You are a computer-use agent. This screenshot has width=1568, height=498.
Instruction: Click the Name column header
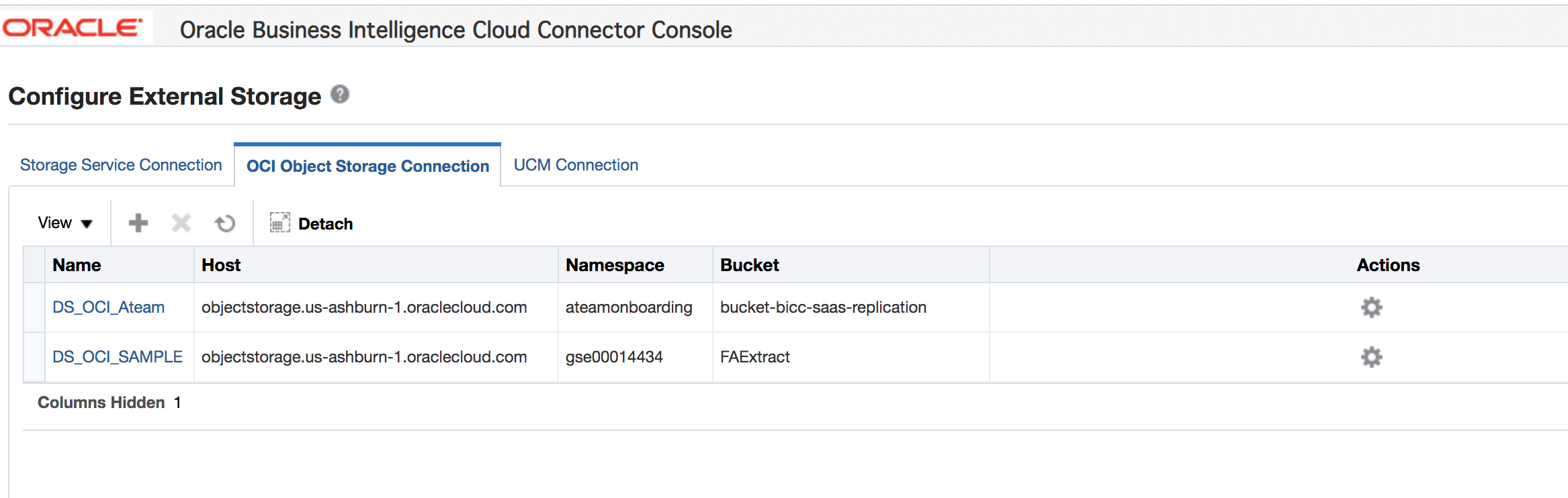(x=77, y=265)
